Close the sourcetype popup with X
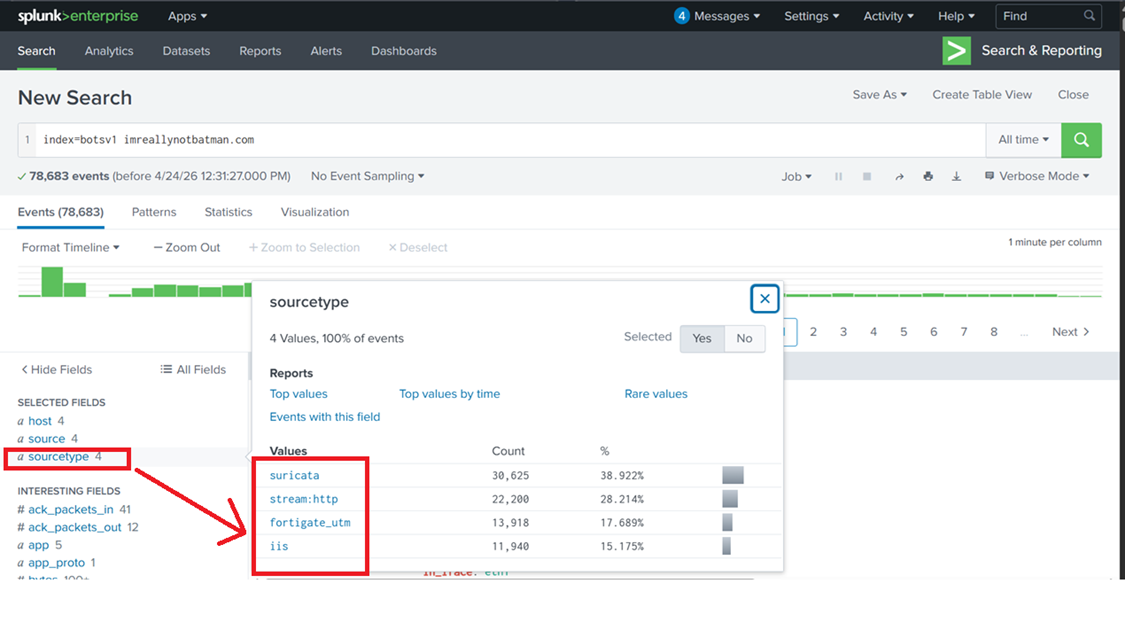The image size is (1125, 638). coord(765,299)
